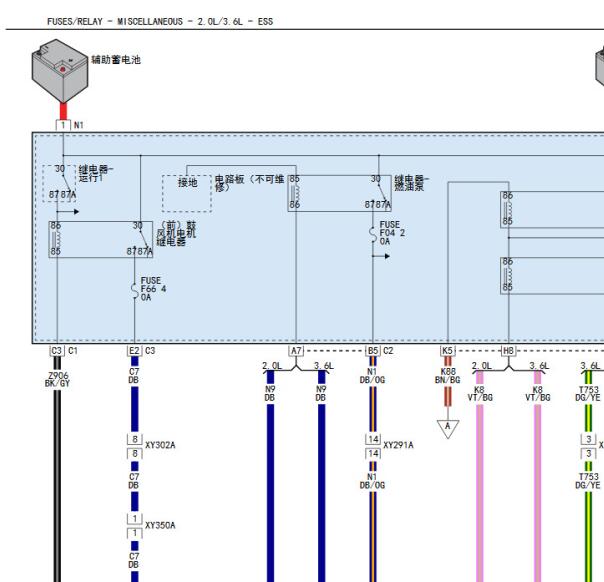Viewport: 604px width, 582px height.
Task: Click the FUSE F66 40A fuse symbol
Action: (134, 291)
